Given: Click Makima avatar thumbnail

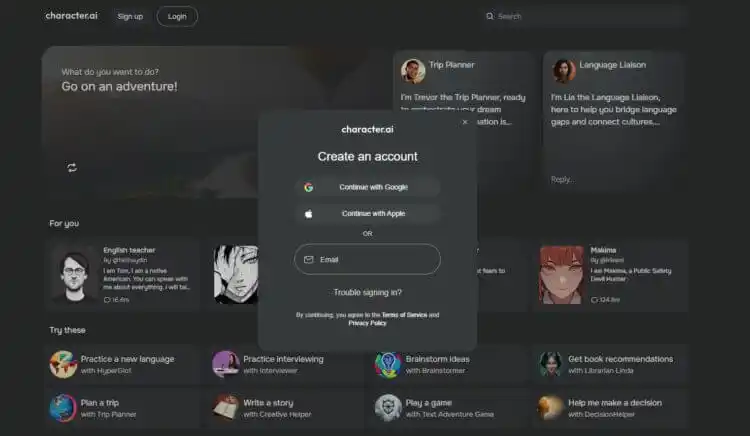Looking at the screenshot, I should pos(562,275).
